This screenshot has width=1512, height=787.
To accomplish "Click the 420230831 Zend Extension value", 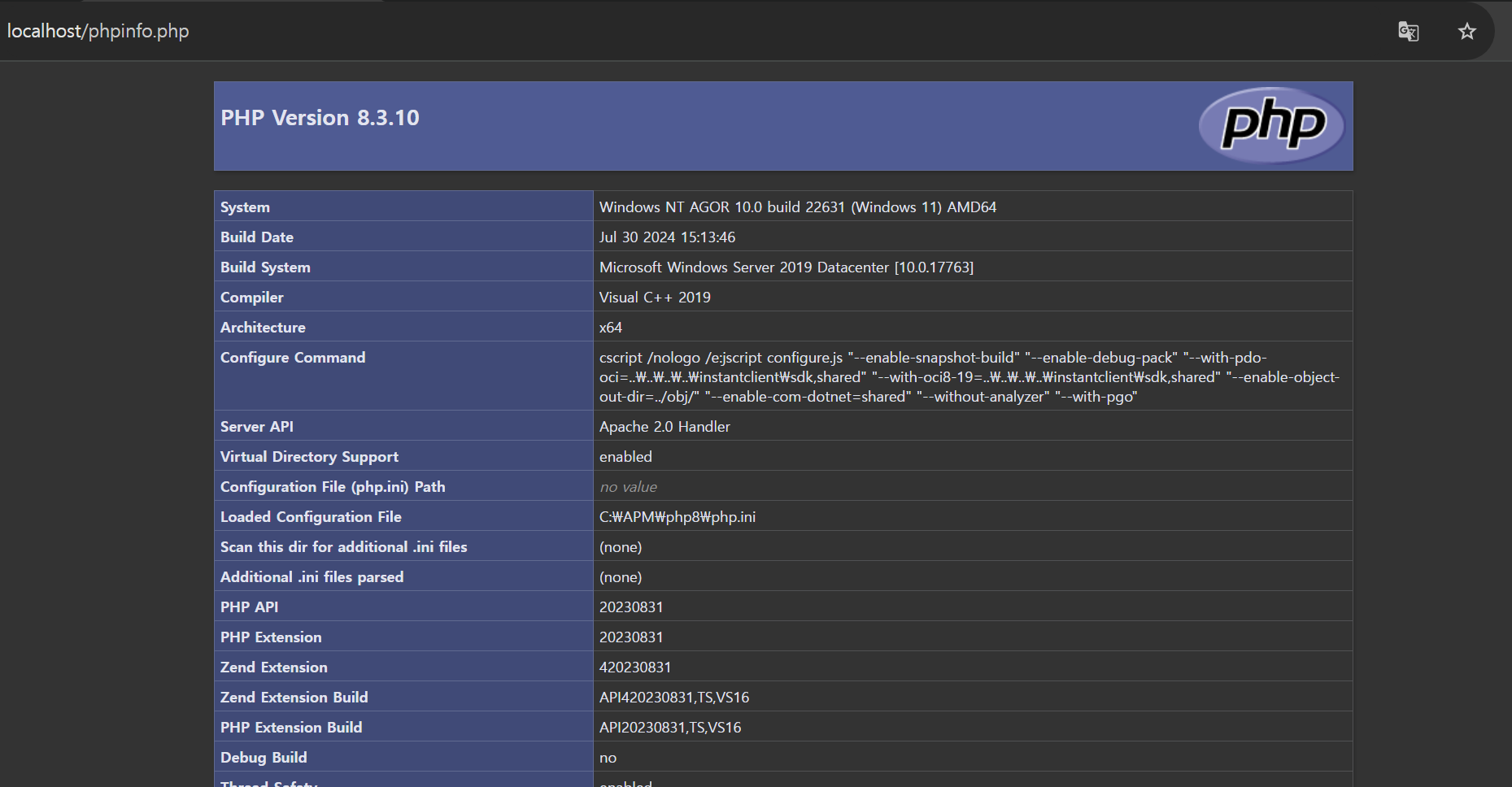I will click(635, 667).
